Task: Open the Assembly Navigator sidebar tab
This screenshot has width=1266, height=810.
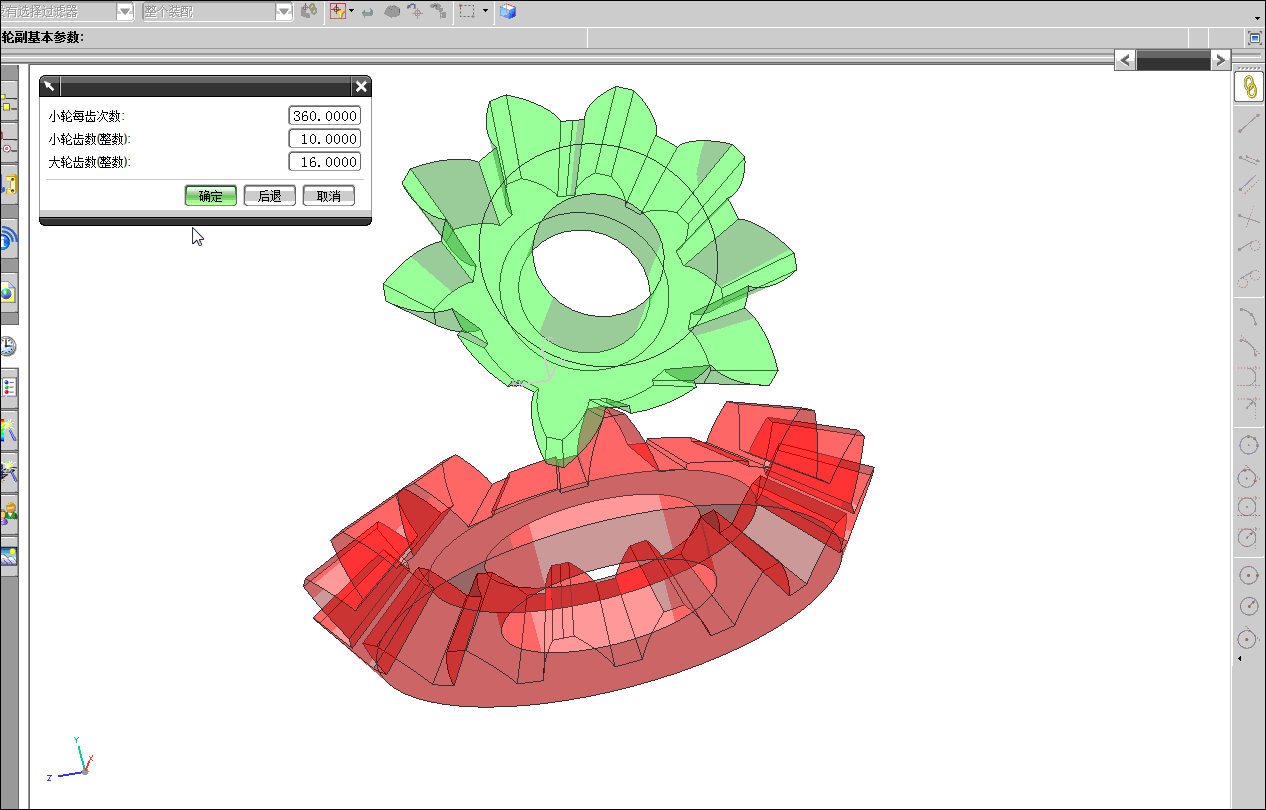Action: 8,101
